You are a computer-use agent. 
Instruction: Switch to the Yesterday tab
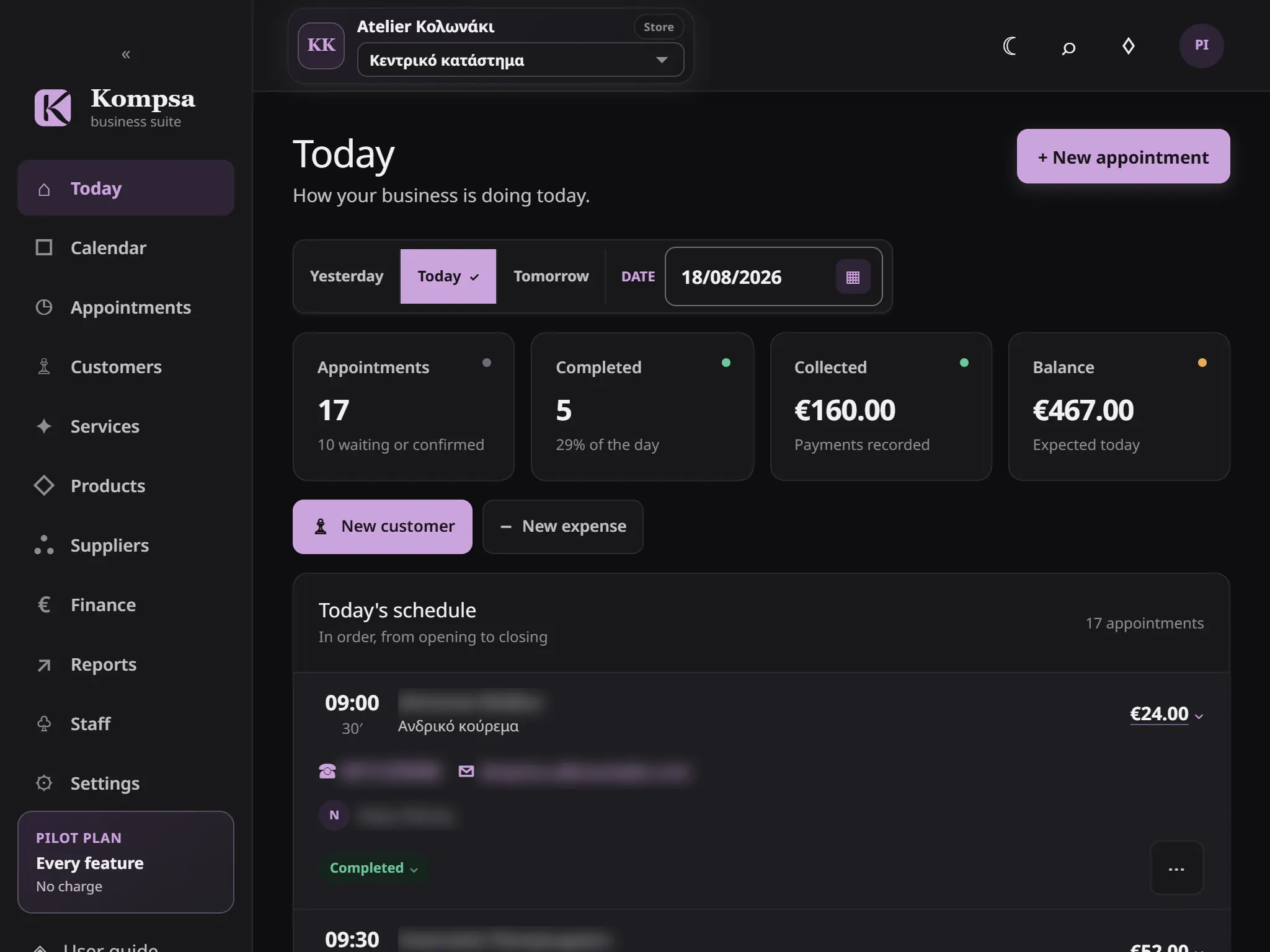pos(347,276)
